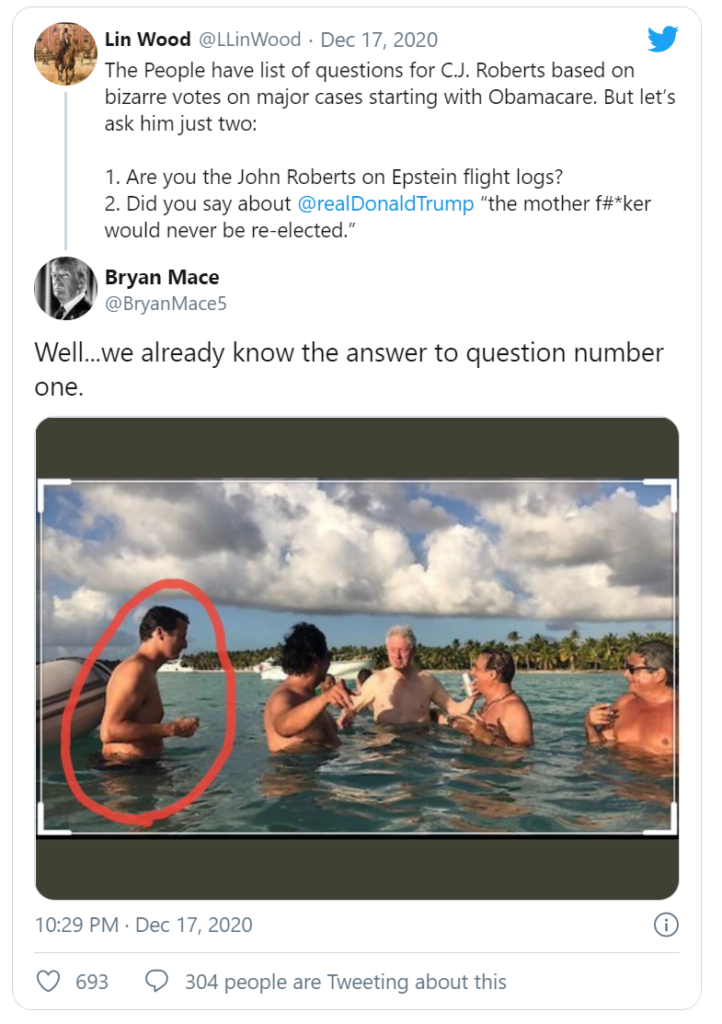The width and height of the screenshot is (722, 1024).
Task: Open Bryan Mace's profile picture
Action: click(65, 288)
